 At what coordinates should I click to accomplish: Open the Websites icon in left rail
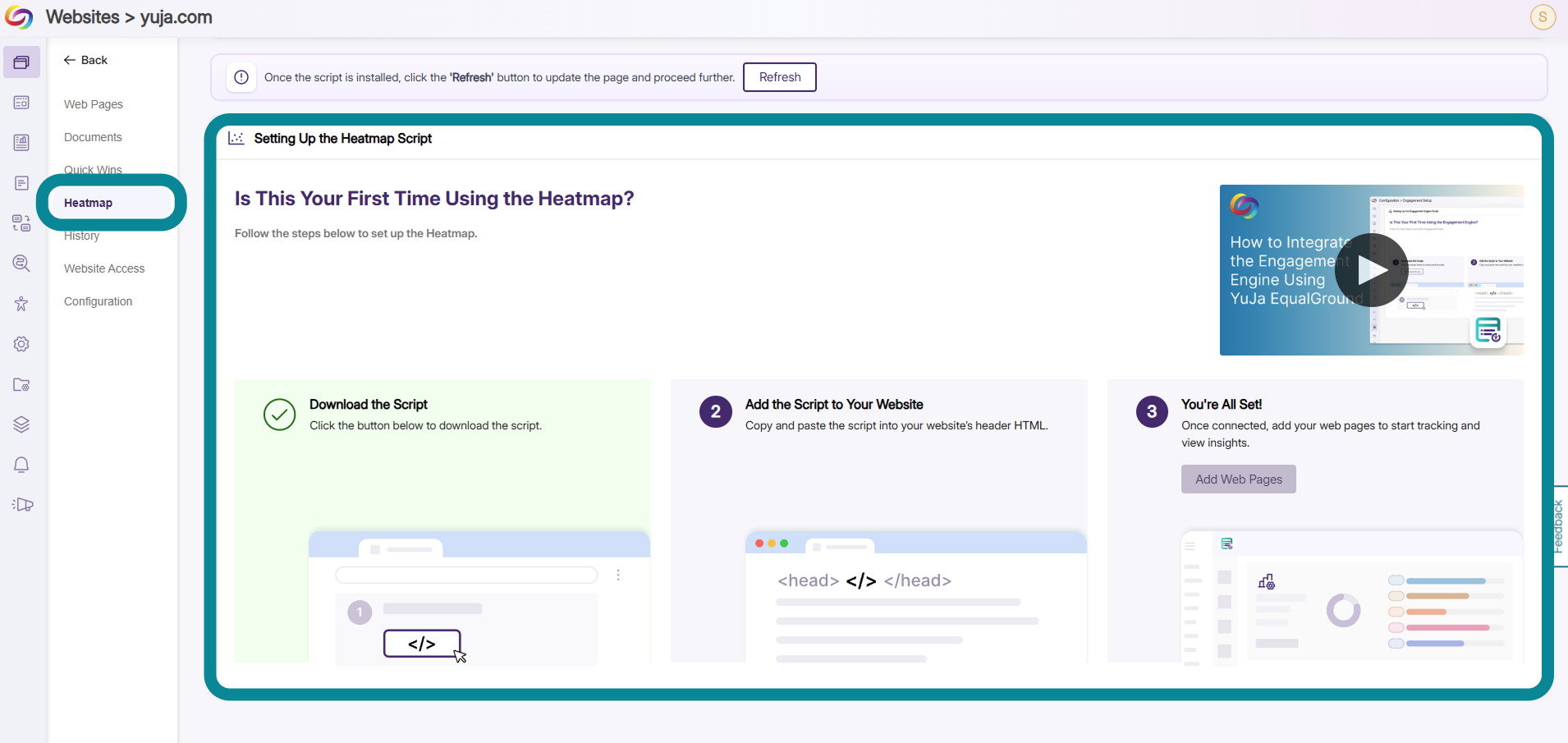[21, 62]
